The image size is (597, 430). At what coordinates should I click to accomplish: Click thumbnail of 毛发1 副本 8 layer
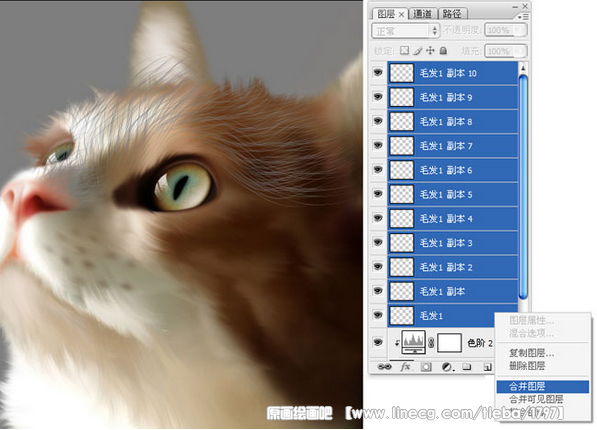pyautogui.click(x=402, y=121)
